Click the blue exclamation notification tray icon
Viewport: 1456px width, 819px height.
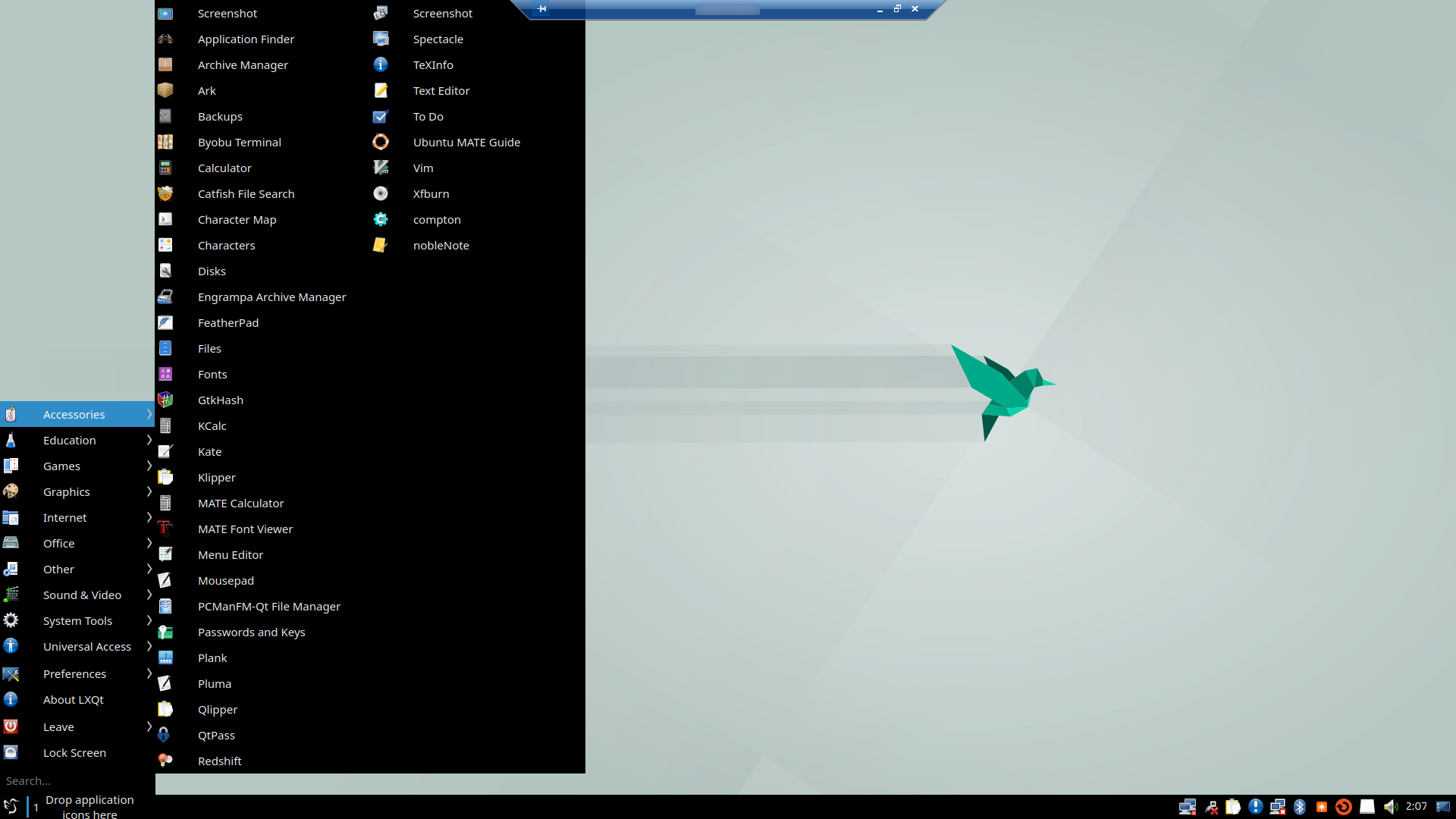[1256, 807]
